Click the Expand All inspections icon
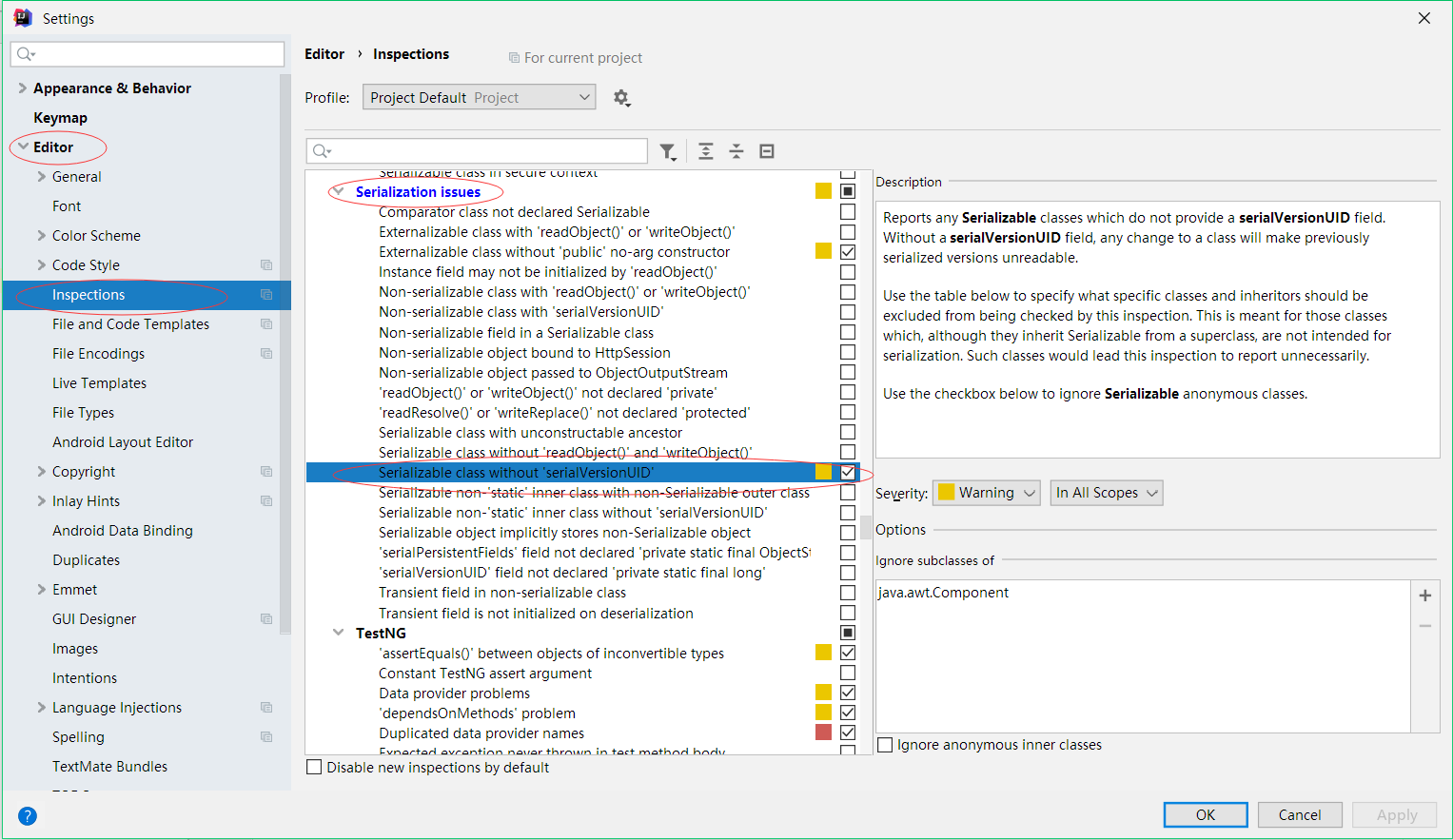Image resolution: width=1453 pixels, height=840 pixels. point(705,151)
